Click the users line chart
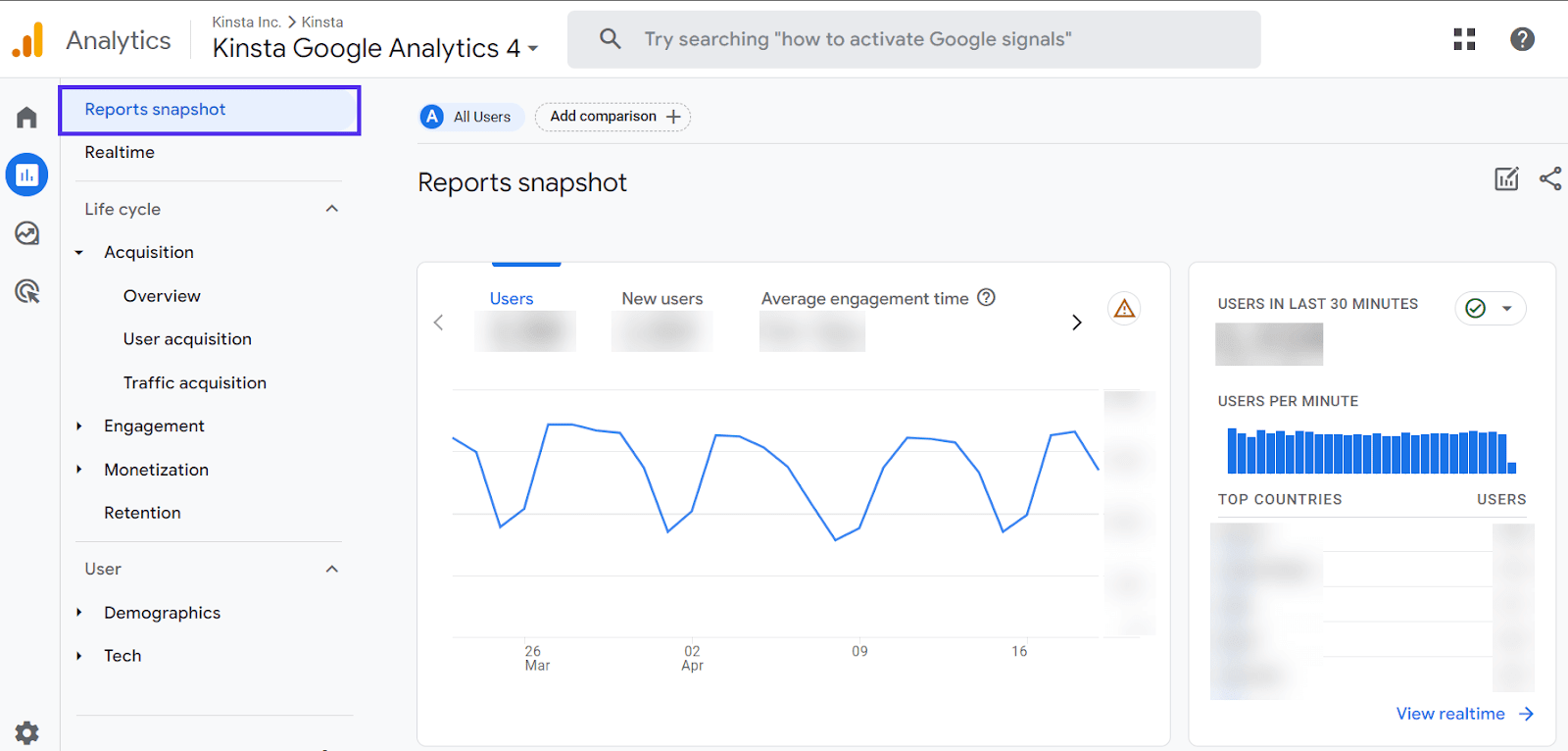The width and height of the screenshot is (1568, 751). 775,482
